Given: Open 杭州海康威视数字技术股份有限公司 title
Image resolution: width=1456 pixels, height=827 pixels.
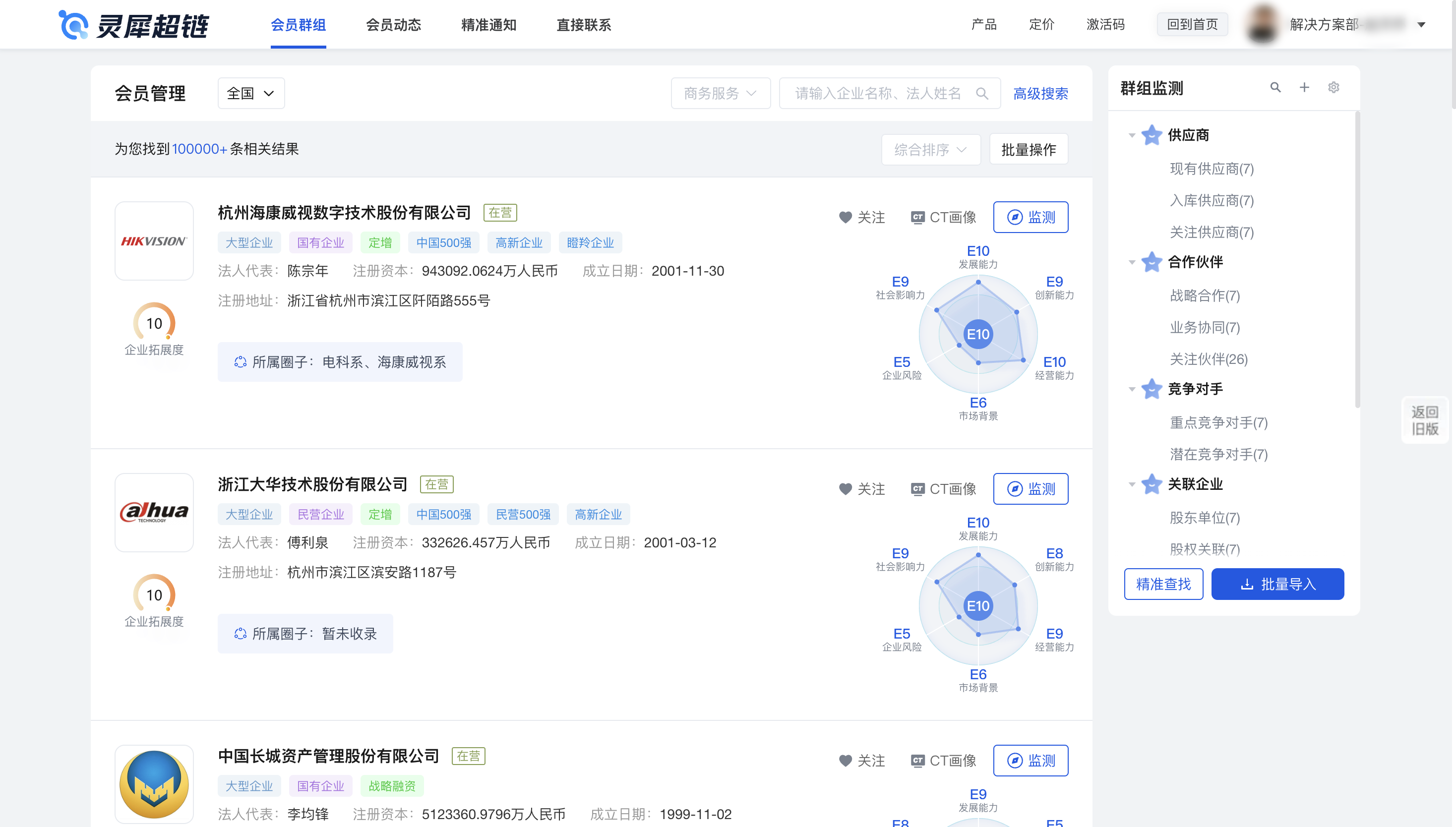Looking at the screenshot, I should coord(344,213).
